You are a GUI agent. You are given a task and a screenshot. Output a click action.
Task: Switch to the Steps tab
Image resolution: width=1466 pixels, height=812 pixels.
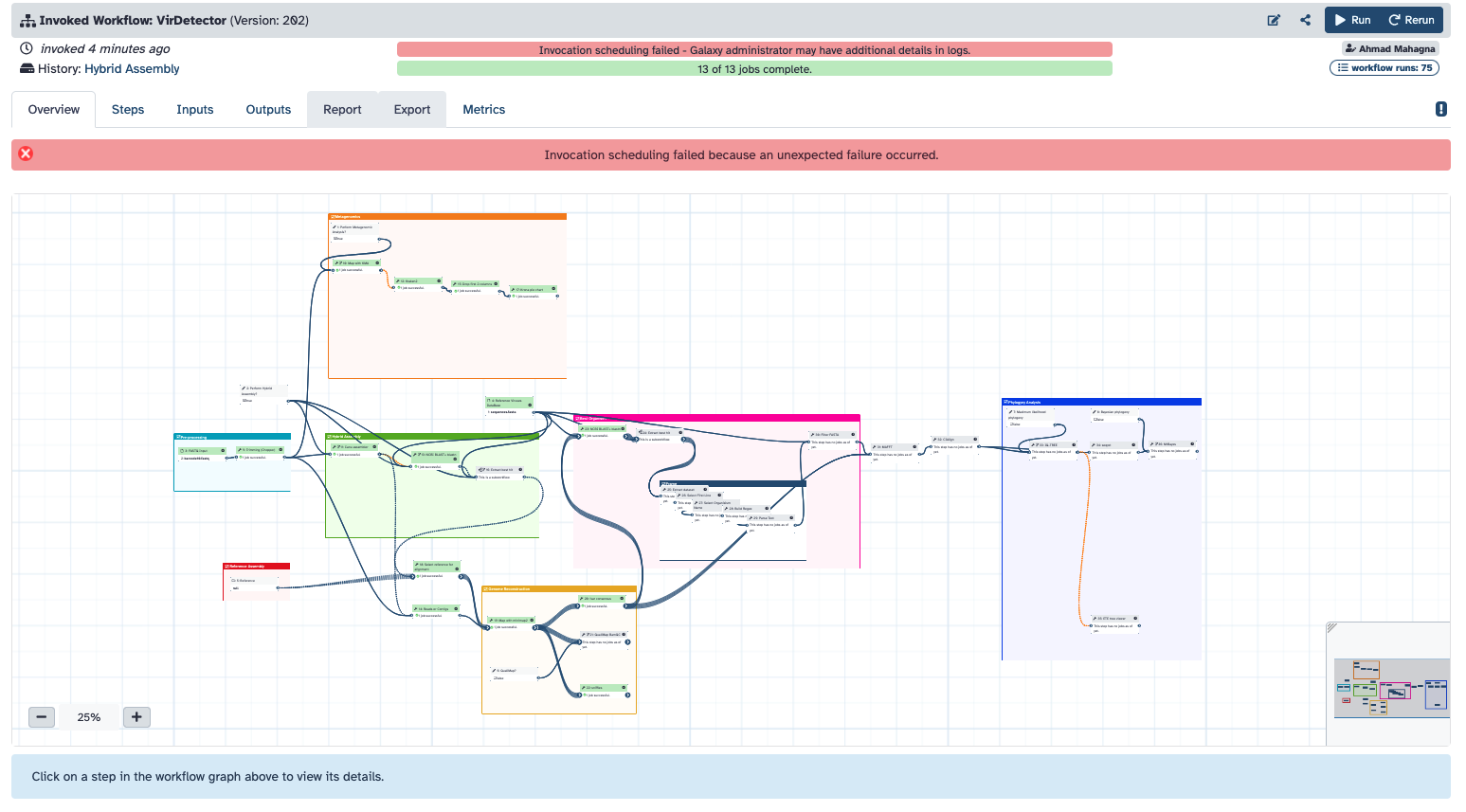click(128, 110)
